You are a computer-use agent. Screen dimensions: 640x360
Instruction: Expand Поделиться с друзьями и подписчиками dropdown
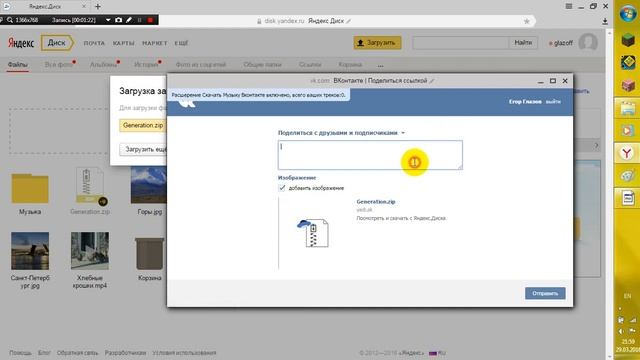click(x=341, y=133)
